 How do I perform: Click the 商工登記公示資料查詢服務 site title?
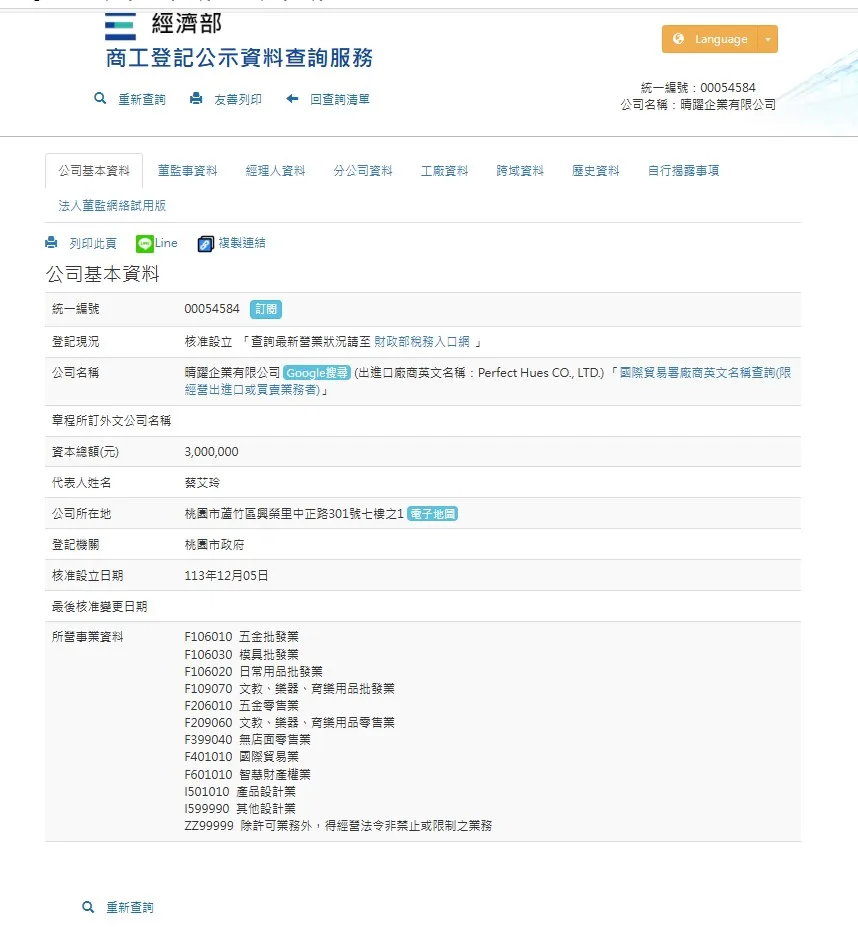coord(239,58)
